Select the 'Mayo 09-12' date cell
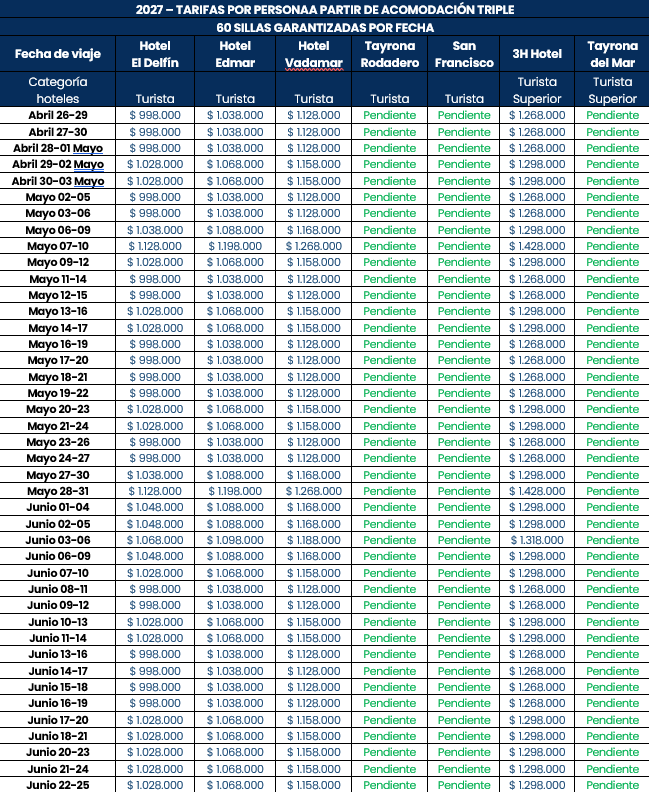Screen dimensions: 649x792 pyautogui.click(x=58, y=262)
